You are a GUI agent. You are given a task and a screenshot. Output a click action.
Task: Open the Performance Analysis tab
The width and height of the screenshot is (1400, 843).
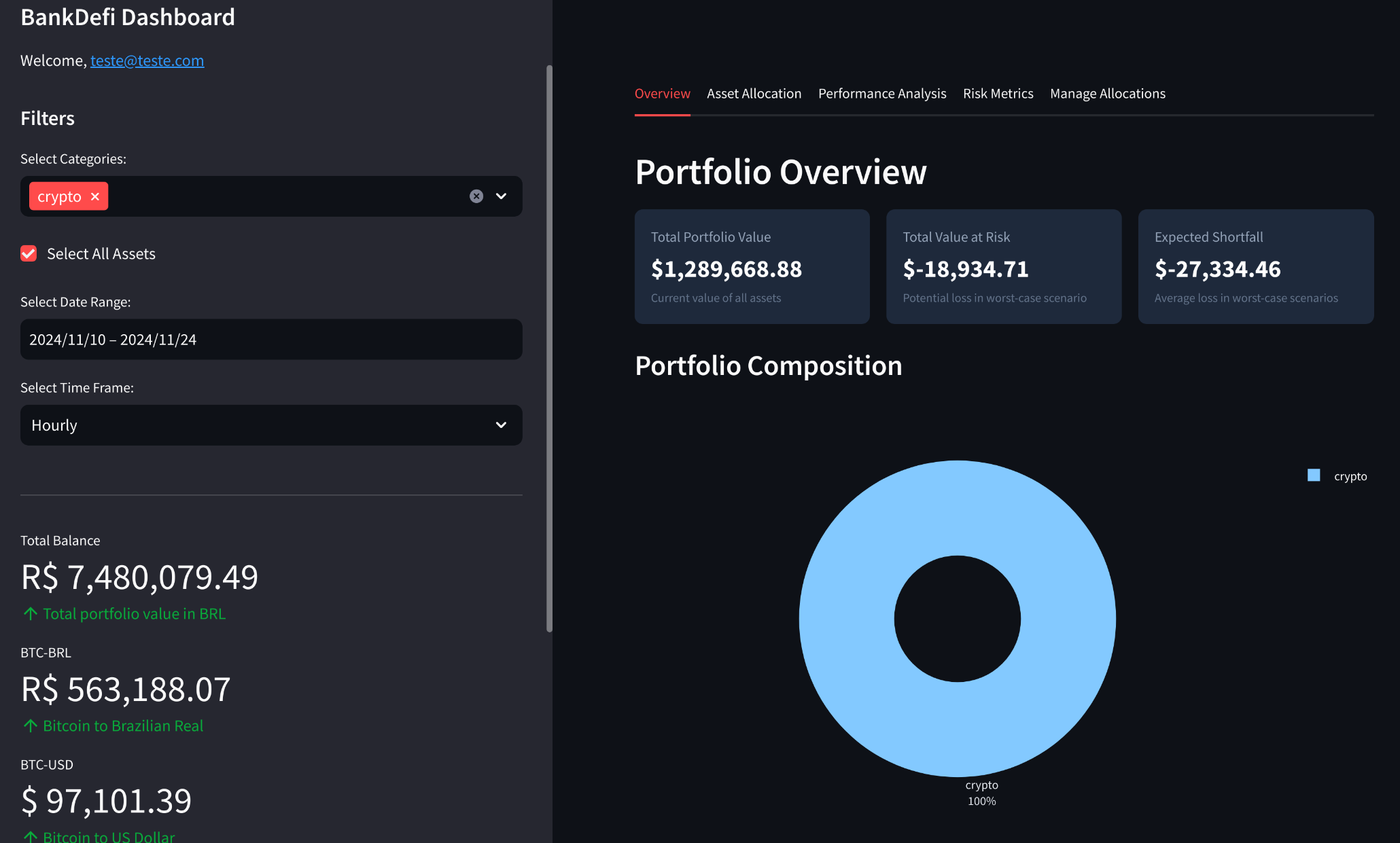[881, 94]
